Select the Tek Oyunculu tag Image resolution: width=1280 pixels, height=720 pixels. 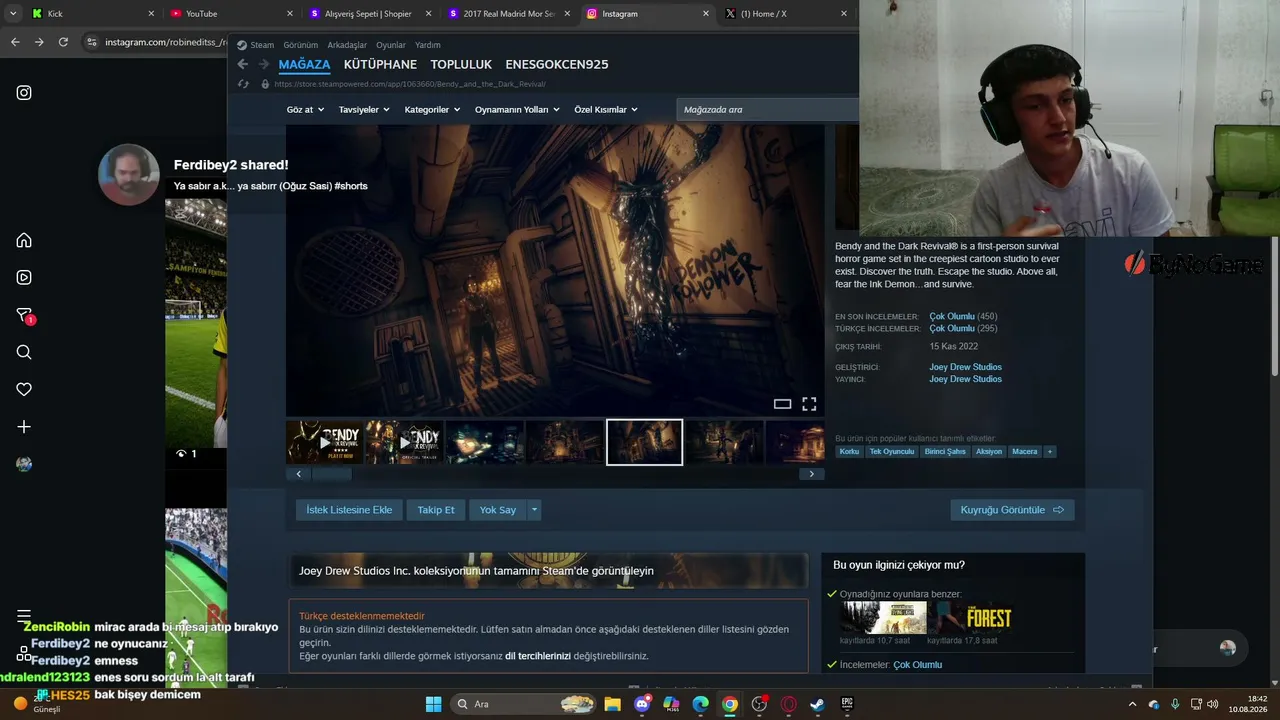892,452
